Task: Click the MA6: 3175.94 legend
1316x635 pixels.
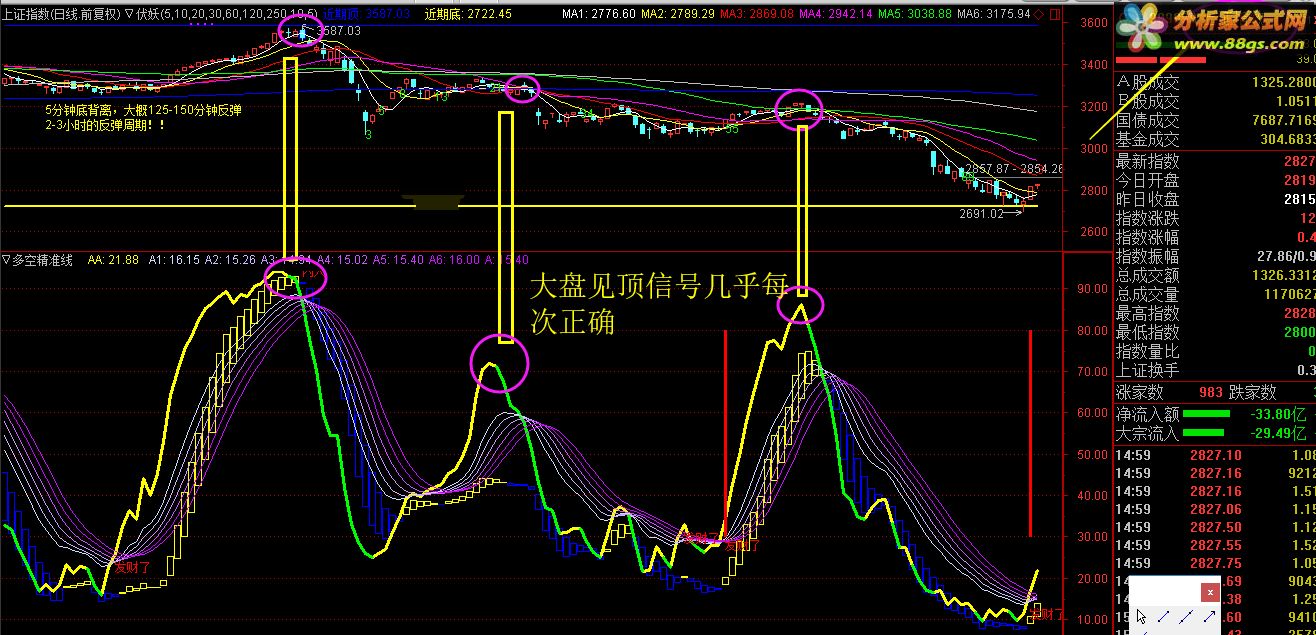Action: coord(994,14)
